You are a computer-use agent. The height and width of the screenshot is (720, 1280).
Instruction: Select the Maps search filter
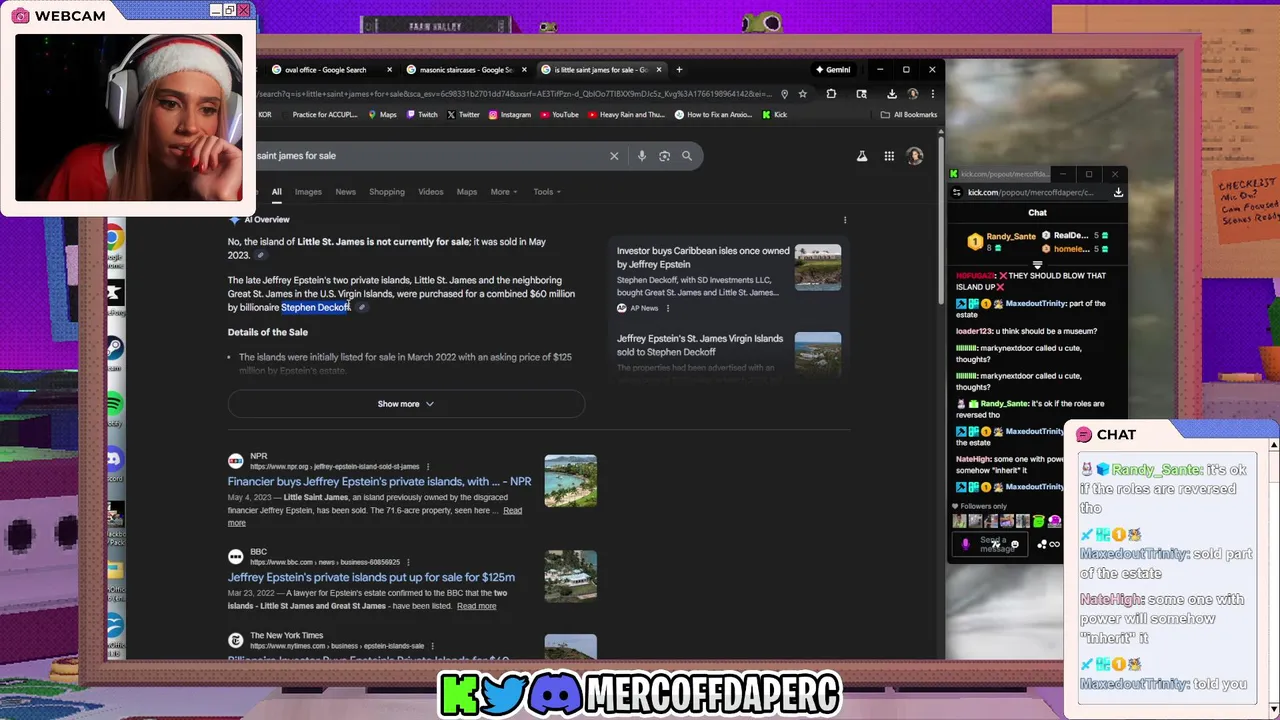point(467,192)
